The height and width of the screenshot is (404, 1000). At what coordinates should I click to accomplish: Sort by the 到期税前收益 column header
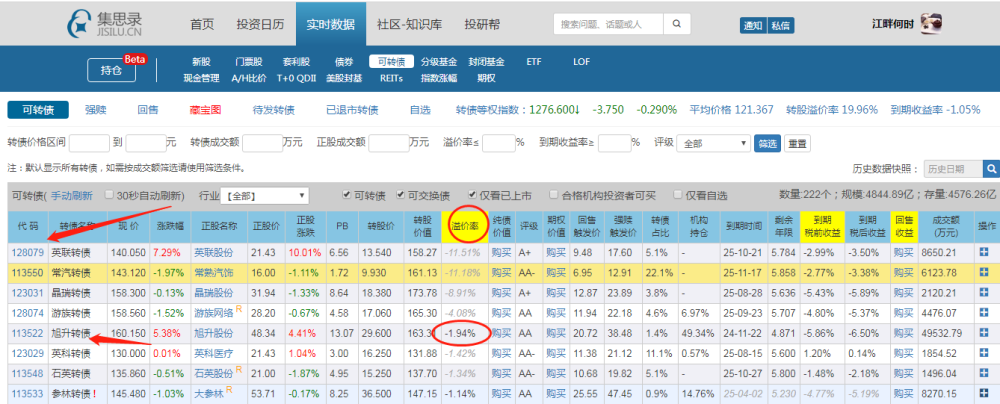(823, 227)
